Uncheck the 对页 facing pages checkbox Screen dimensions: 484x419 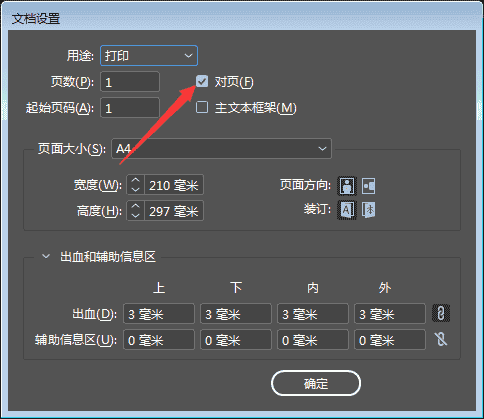pyautogui.click(x=202, y=81)
